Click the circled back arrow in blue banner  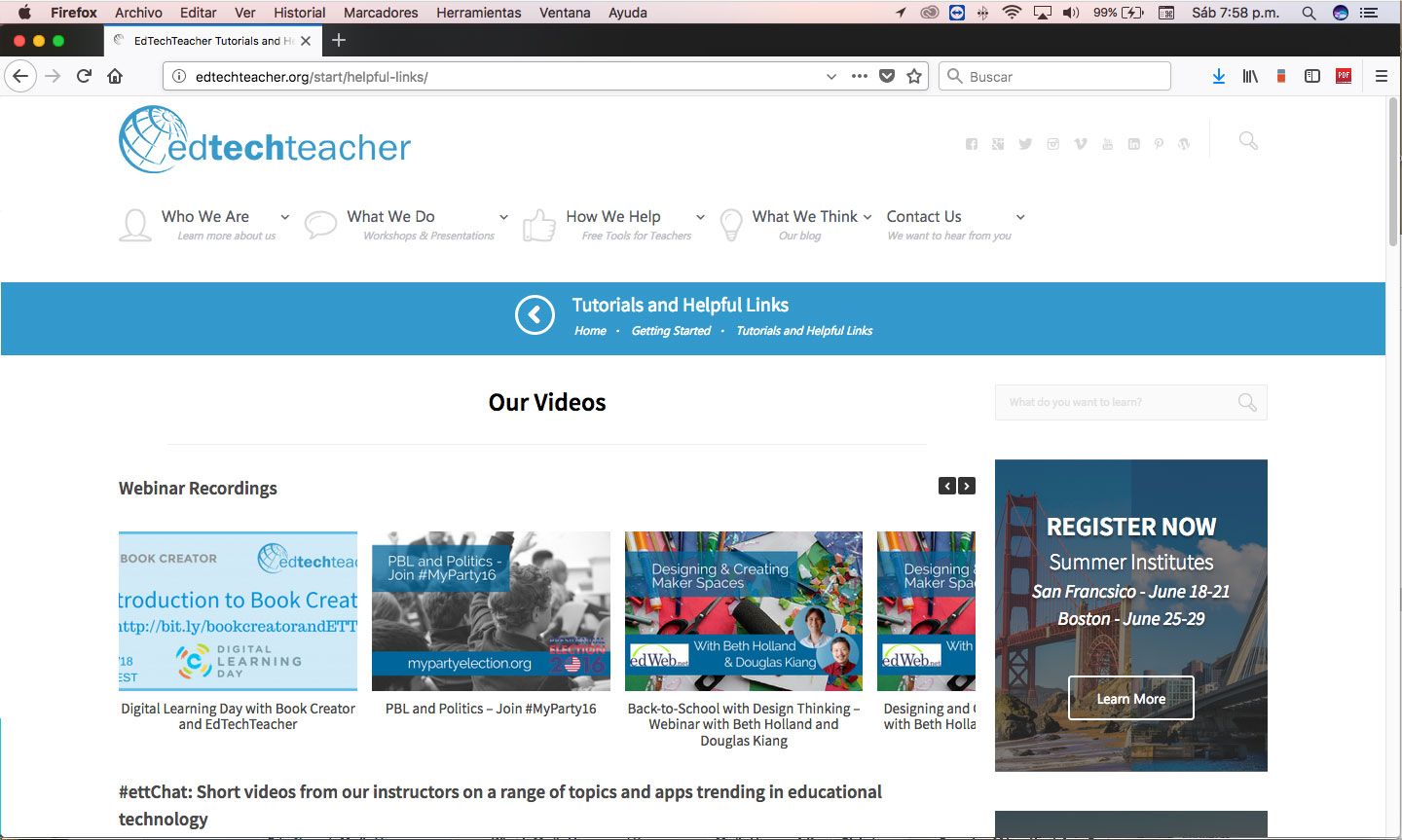coord(535,314)
